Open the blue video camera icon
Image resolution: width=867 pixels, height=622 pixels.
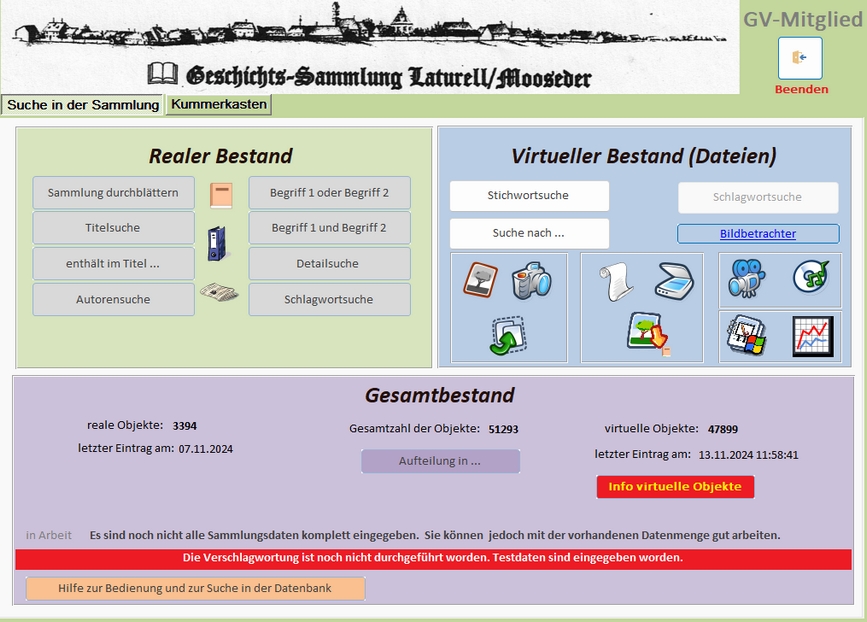point(746,279)
